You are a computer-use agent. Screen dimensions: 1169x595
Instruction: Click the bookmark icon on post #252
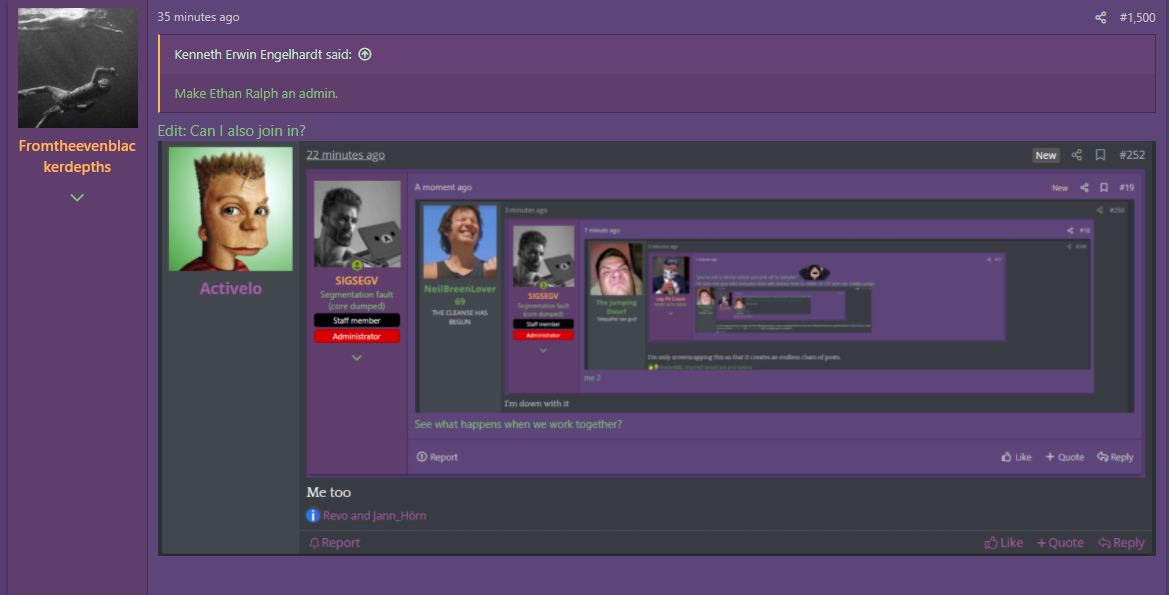(1100, 154)
